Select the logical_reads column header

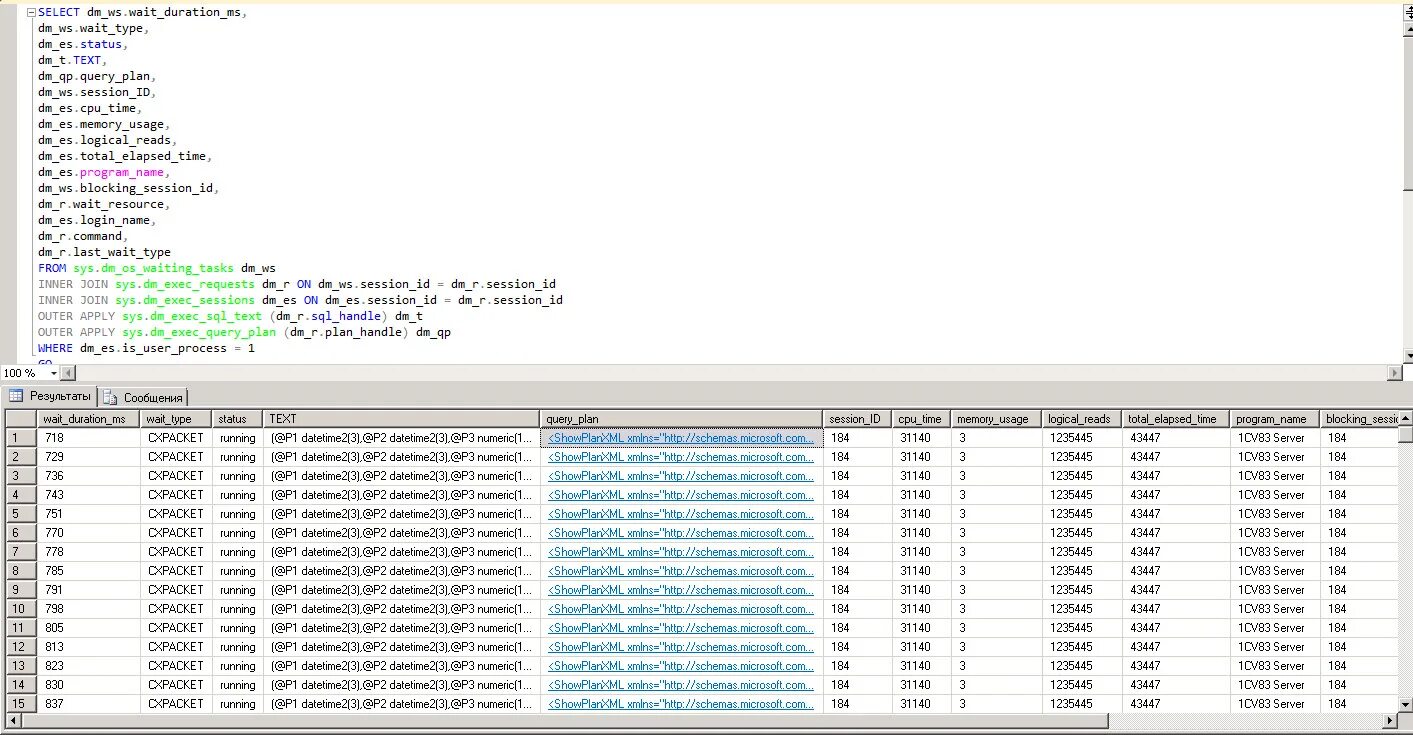pos(1082,419)
